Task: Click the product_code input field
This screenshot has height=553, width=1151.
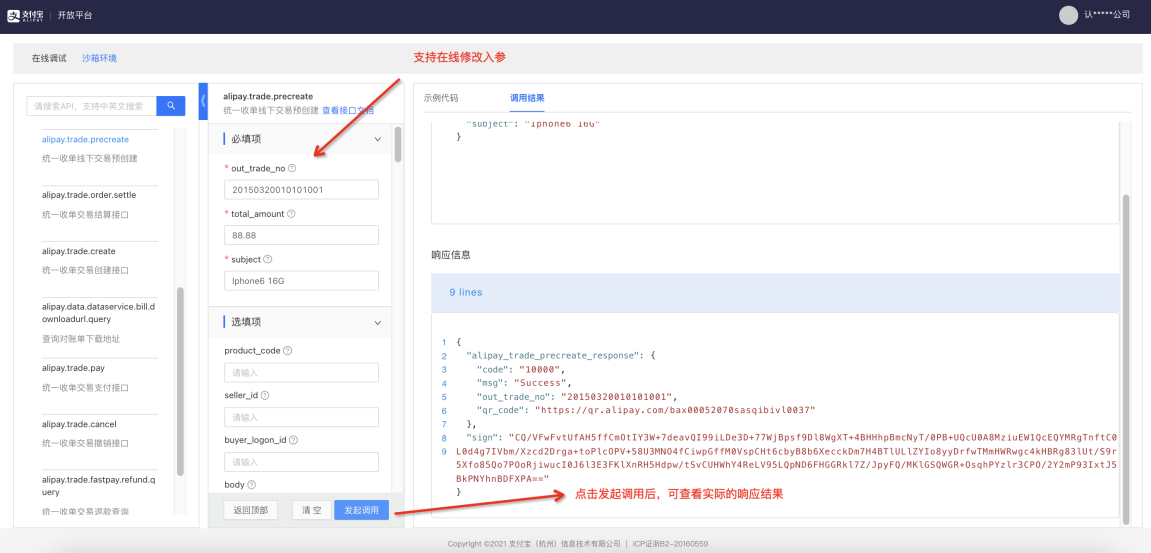Action: point(301,372)
